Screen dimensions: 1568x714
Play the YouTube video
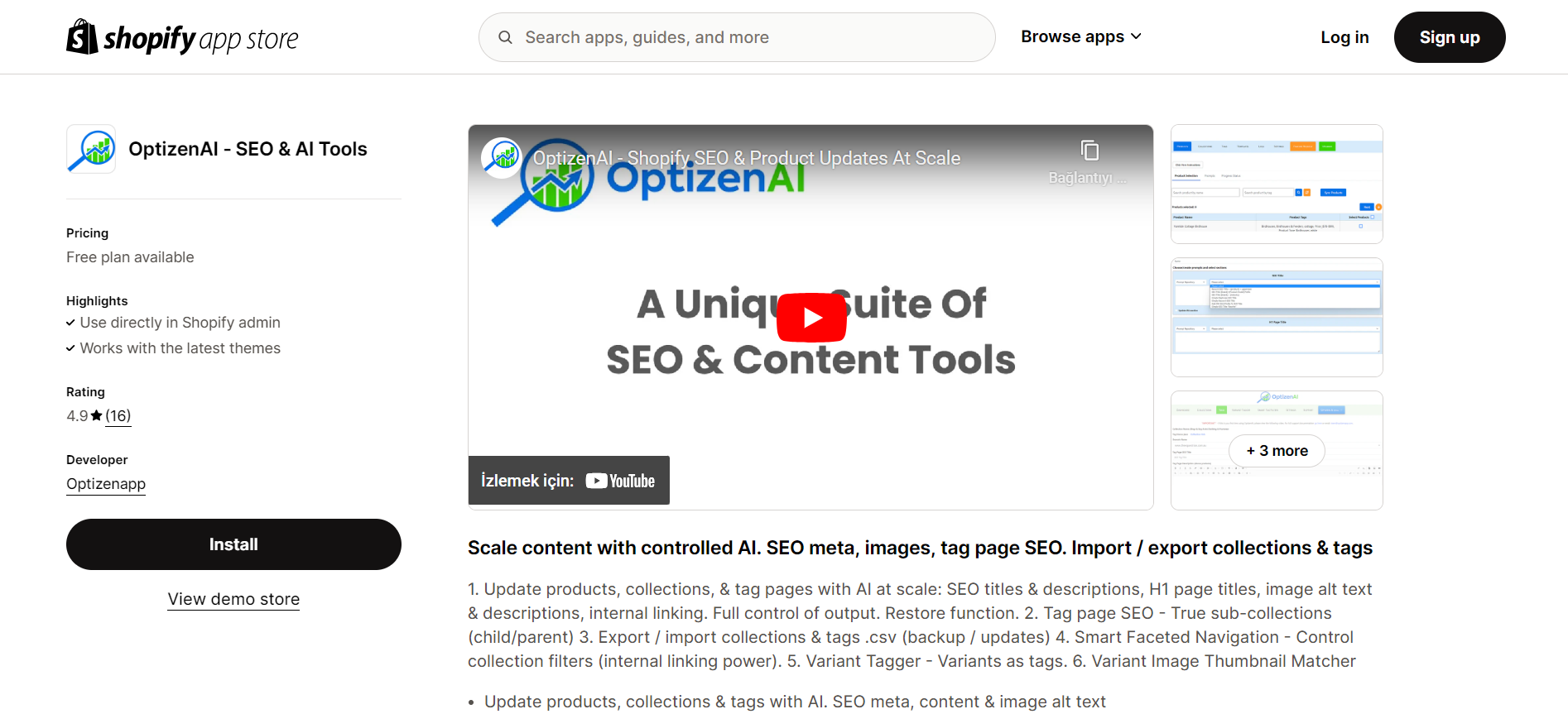(x=811, y=317)
